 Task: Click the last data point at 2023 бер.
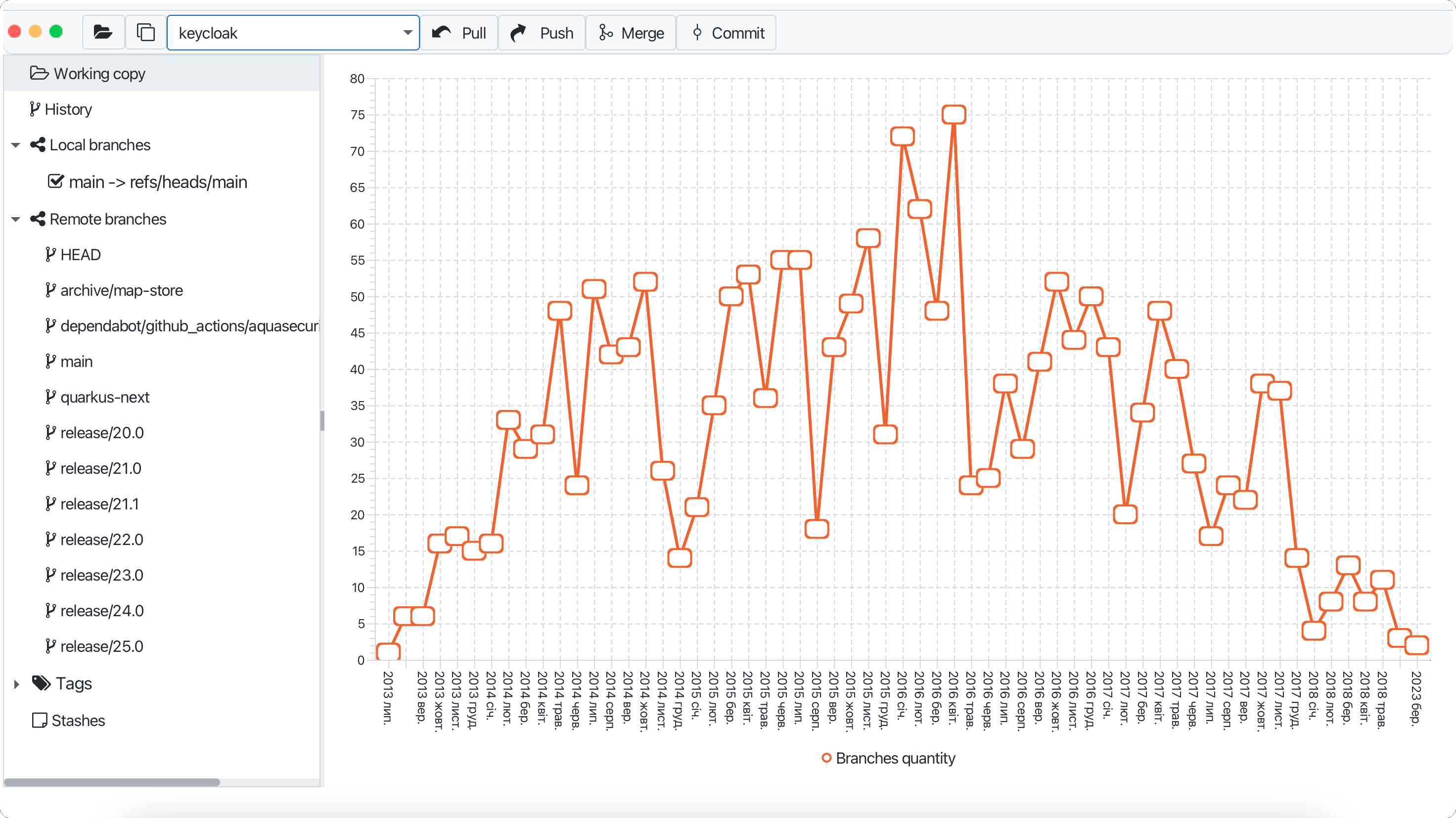(1417, 645)
